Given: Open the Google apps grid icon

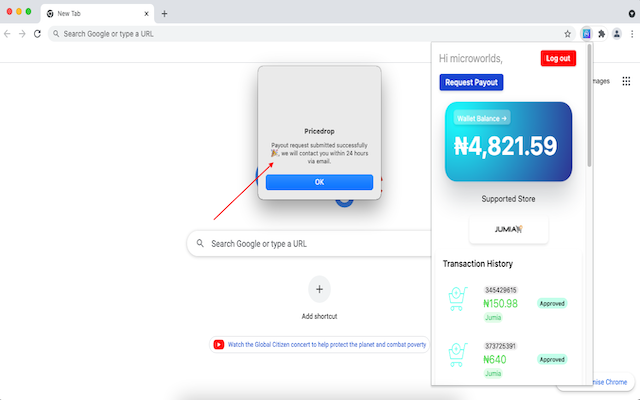Looking at the screenshot, I should click(626, 82).
